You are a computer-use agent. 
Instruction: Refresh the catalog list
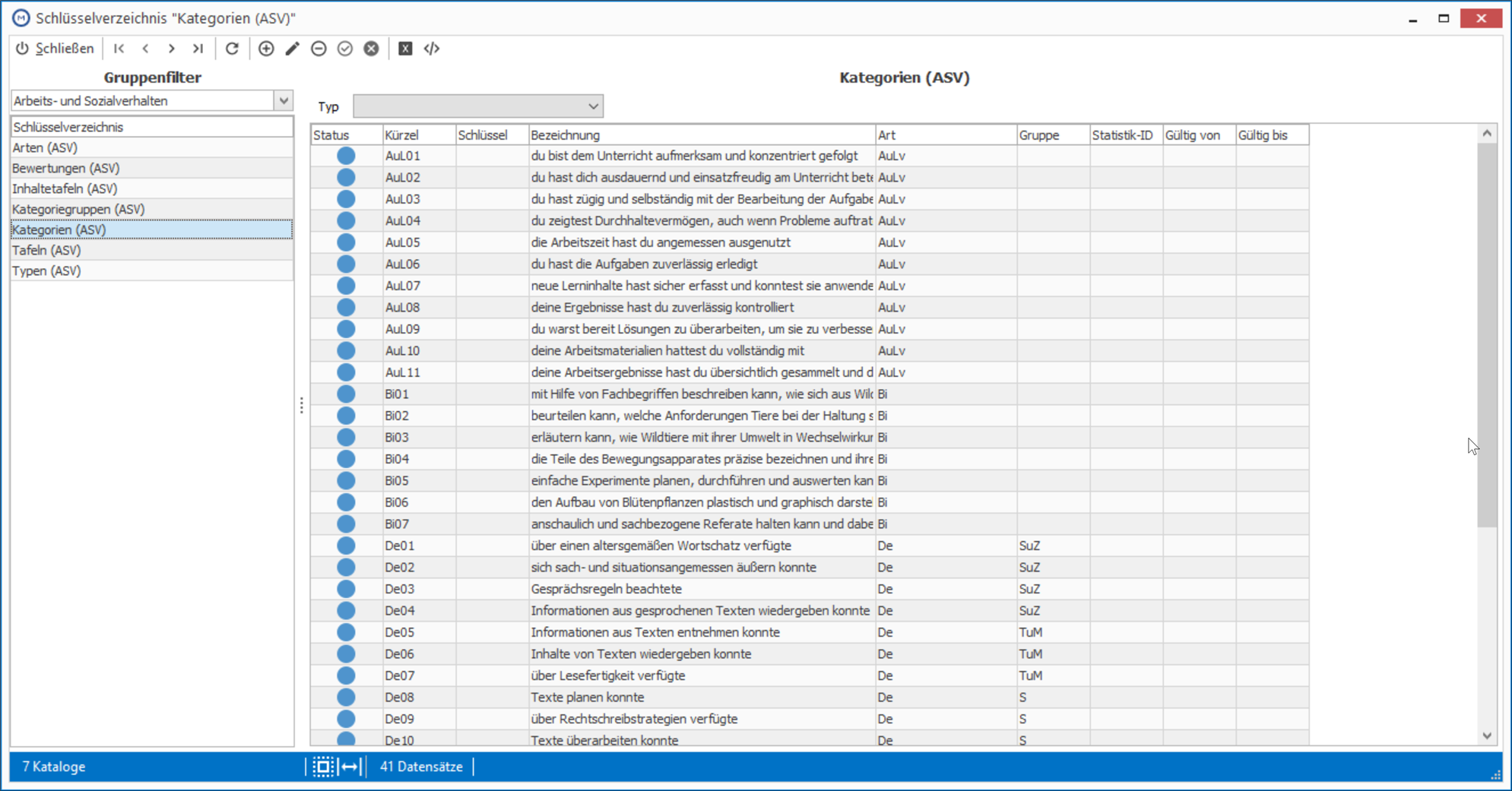pyautogui.click(x=232, y=49)
